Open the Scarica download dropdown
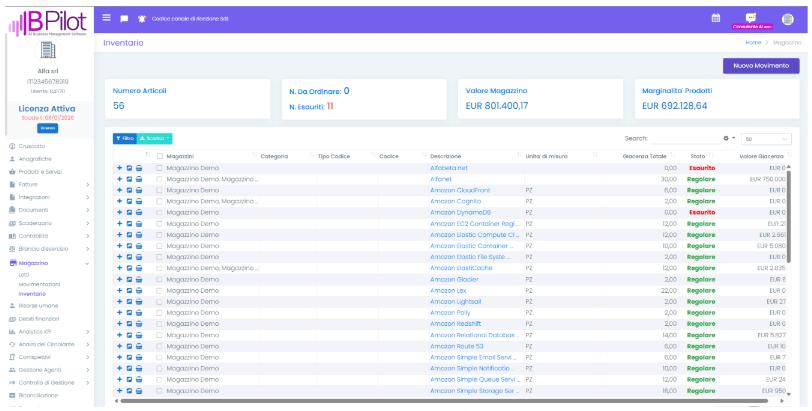The height and width of the screenshot is (411, 812). pos(155,138)
